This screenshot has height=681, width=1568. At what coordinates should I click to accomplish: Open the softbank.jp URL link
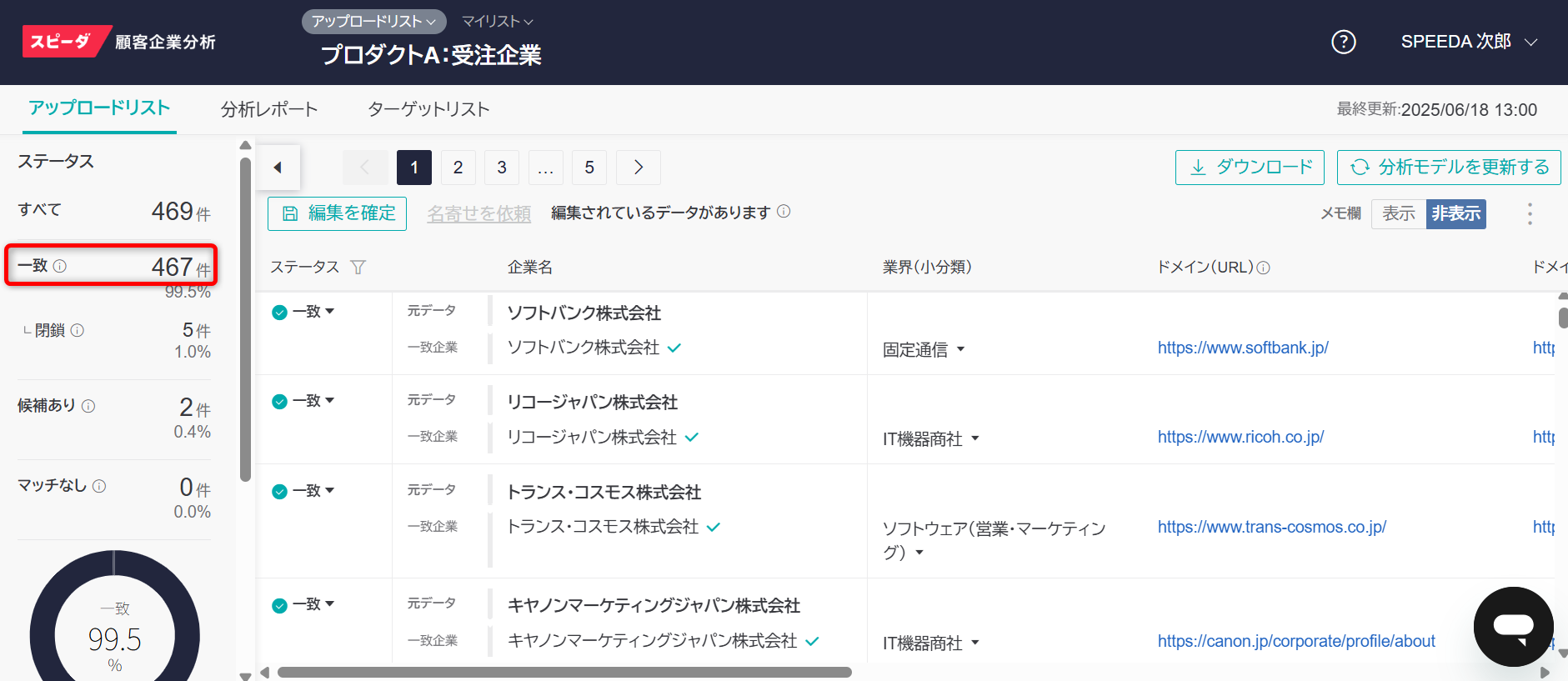1242,348
